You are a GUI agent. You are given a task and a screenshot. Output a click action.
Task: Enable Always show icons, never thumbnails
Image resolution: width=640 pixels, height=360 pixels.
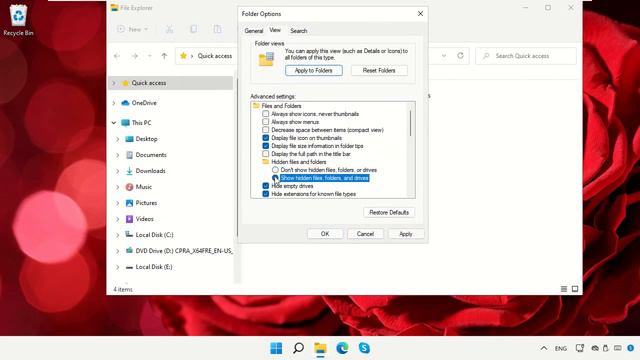pos(266,114)
